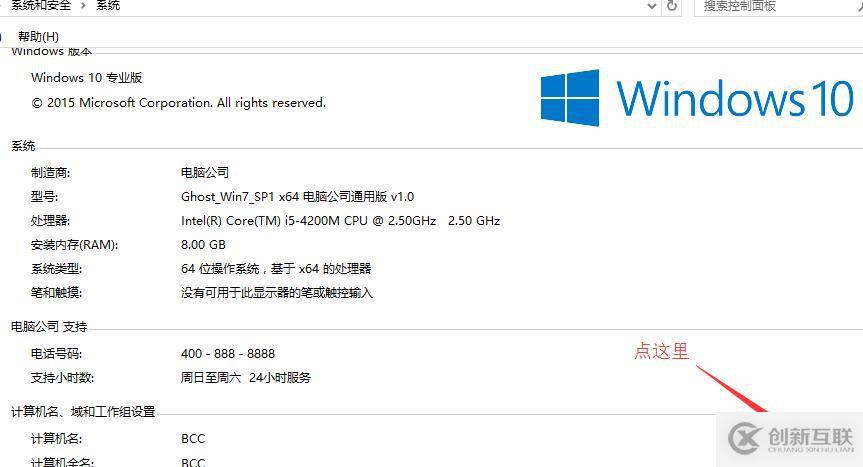Click the 计算机名、域和工作组设置 section heading
863x467 pixels.
83,411
